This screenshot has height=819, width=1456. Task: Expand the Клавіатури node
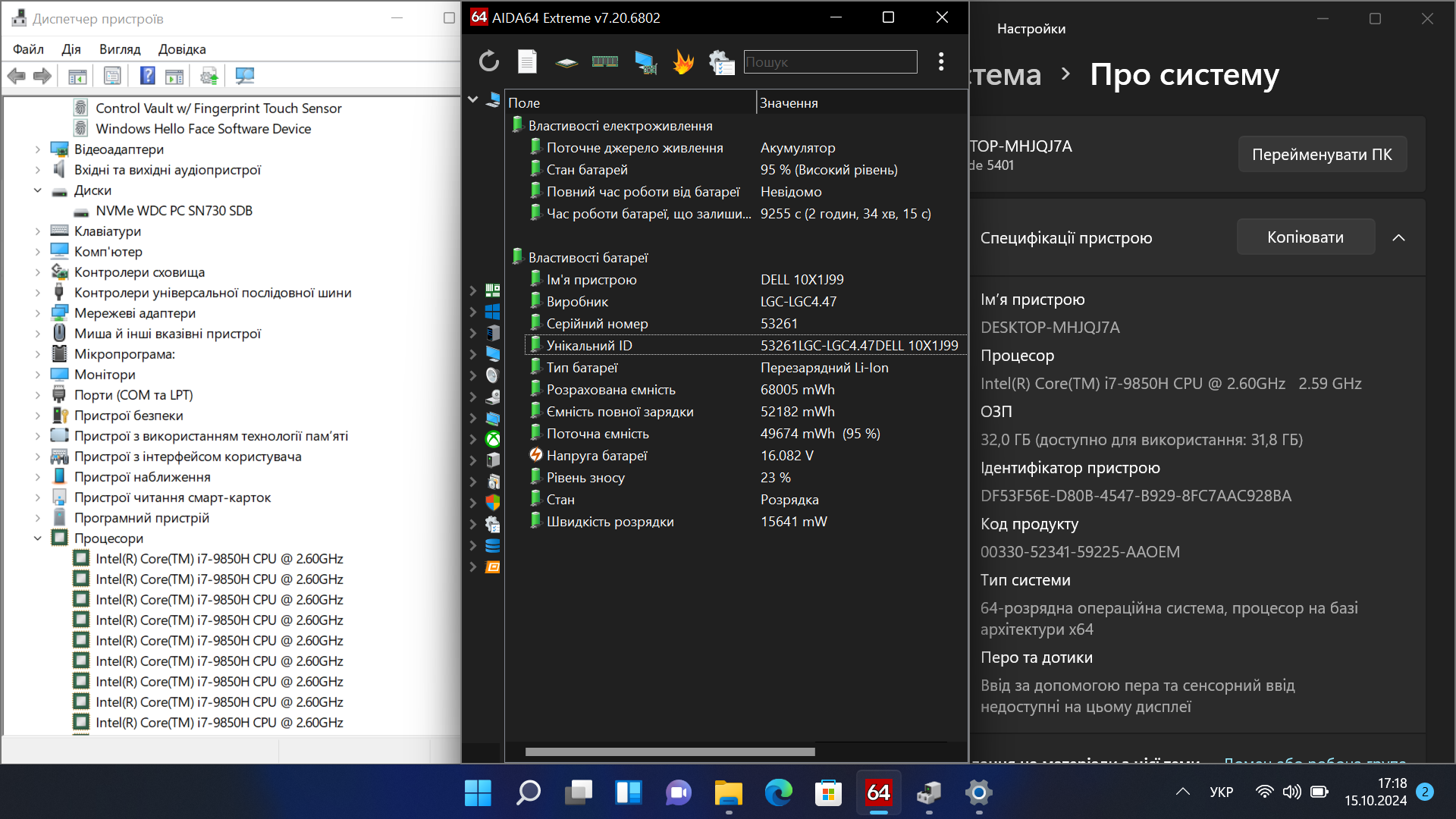(x=38, y=231)
